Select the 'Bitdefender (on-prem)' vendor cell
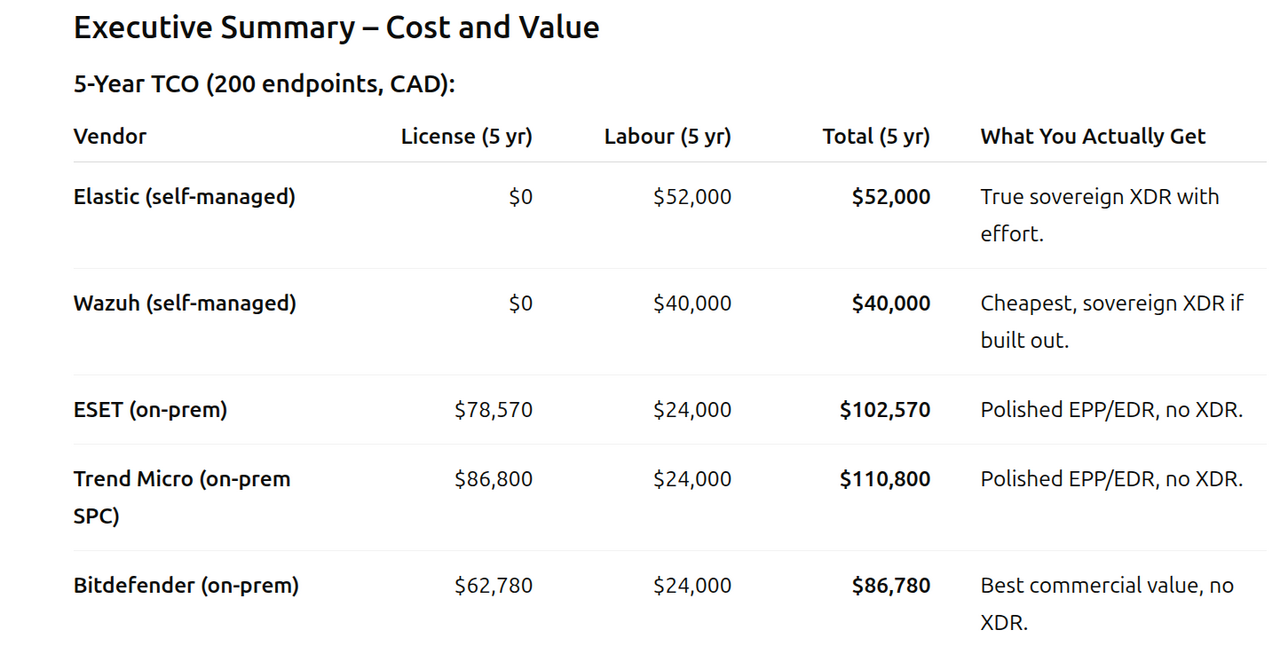Screen dimensions: 1280x646 point(186,585)
